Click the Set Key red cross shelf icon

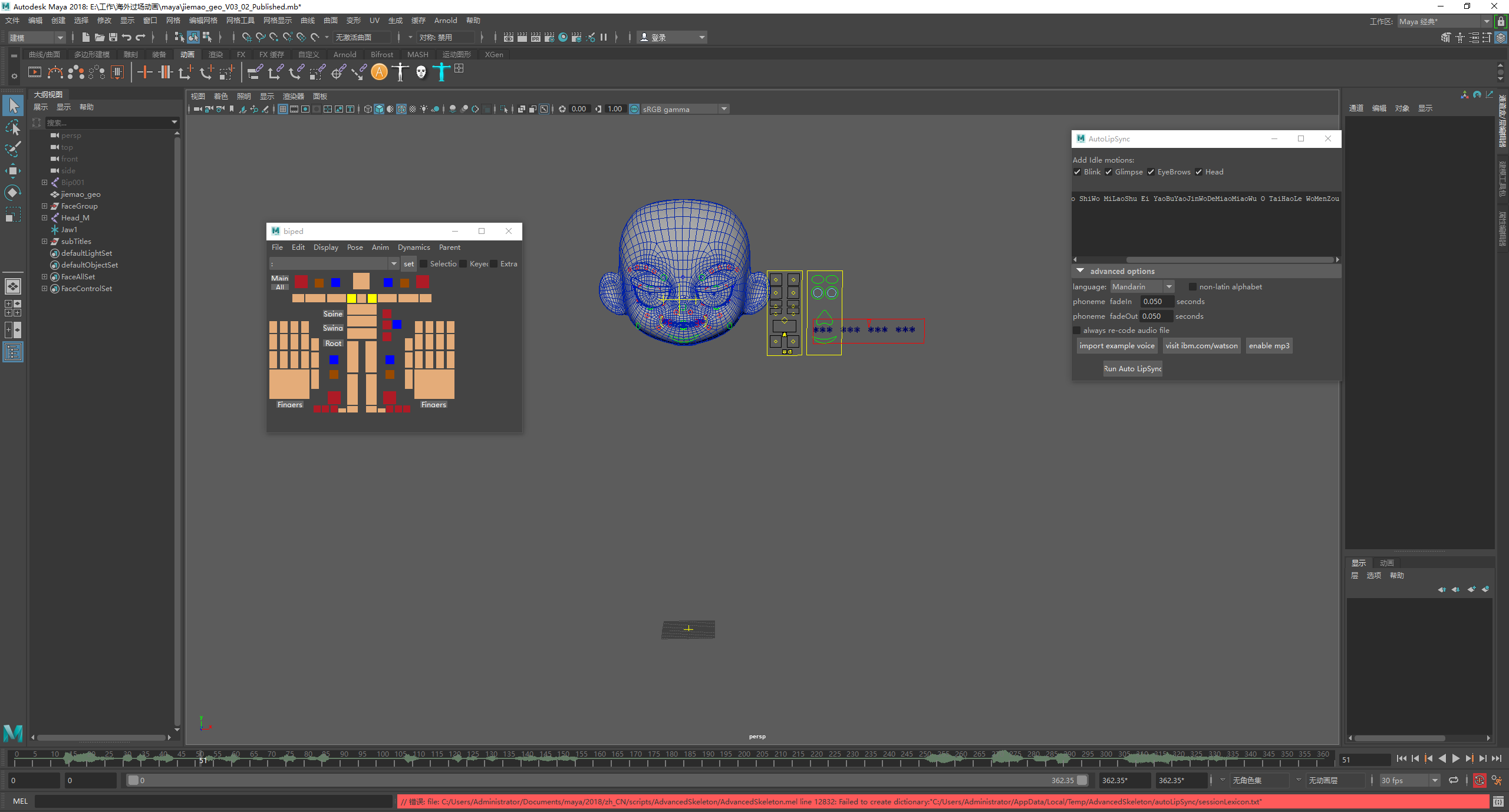coord(144,72)
